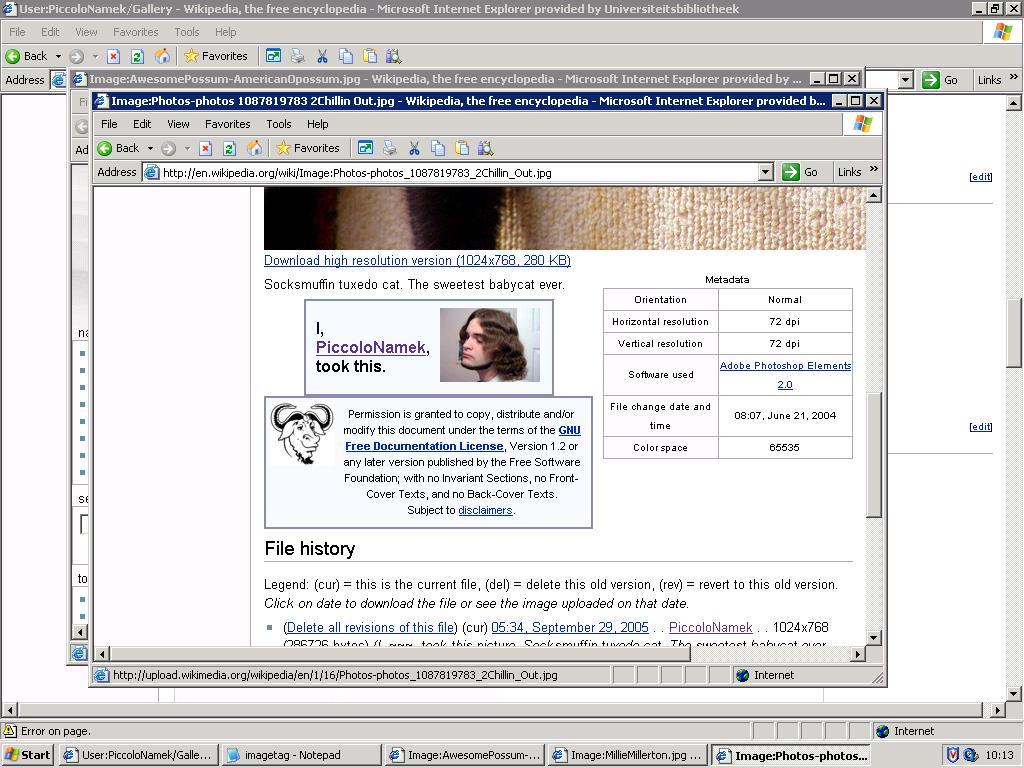Click Refresh icon in front Chillin Out window
Viewport: 1024px width, 768px height.
[229, 148]
